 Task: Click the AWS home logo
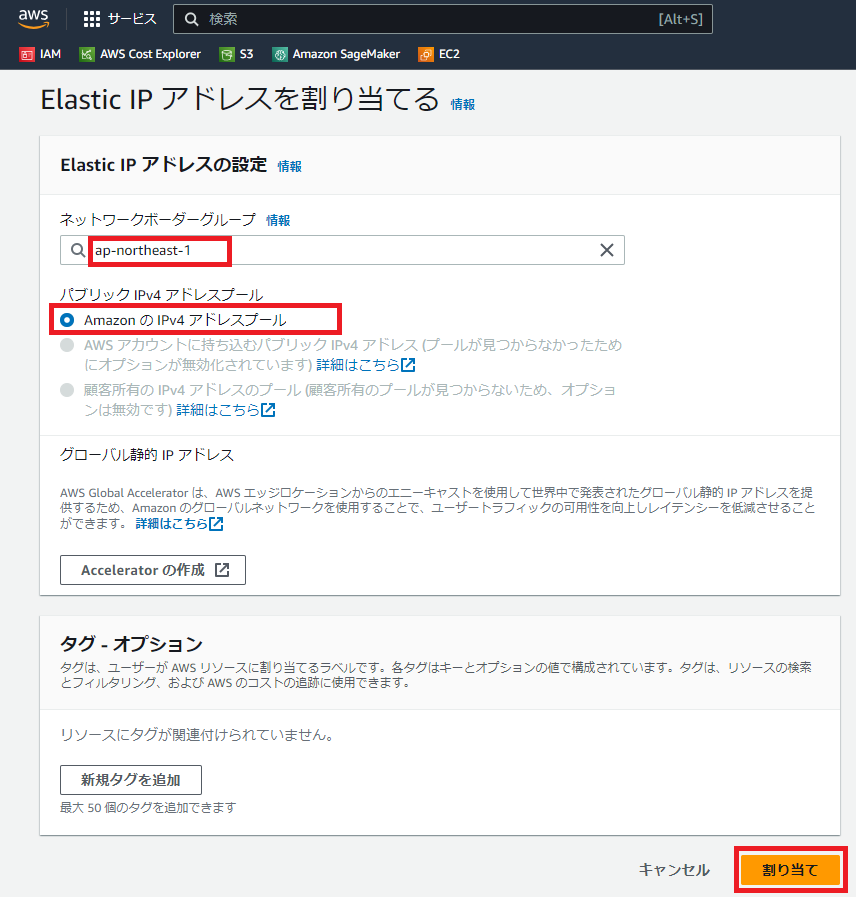(x=30, y=17)
